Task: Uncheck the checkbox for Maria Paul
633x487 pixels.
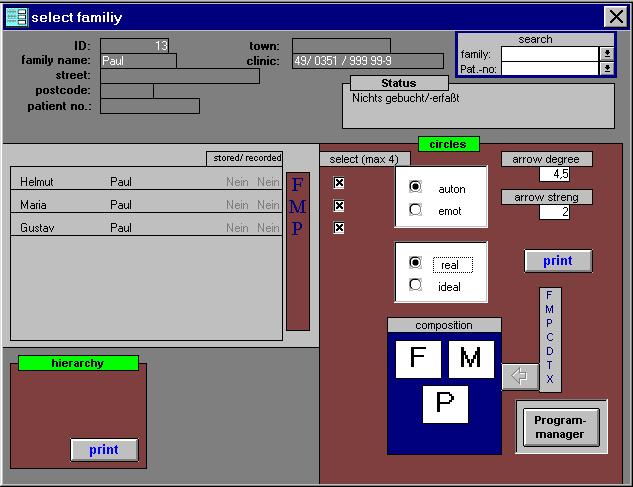Action: [339, 206]
